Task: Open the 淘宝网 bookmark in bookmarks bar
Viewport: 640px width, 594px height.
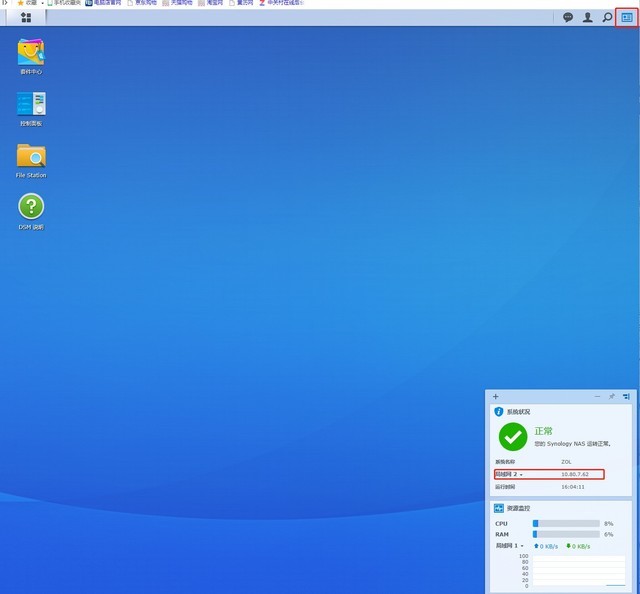Action: [x=210, y=4]
